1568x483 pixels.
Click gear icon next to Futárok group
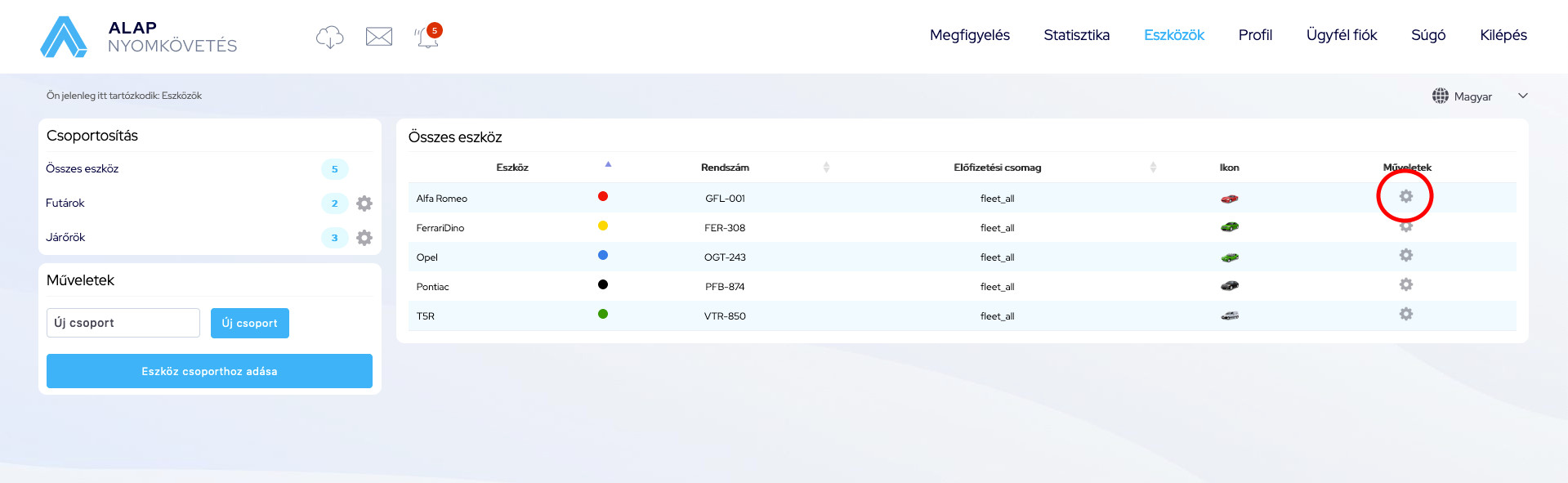pyautogui.click(x=364, y=203)
